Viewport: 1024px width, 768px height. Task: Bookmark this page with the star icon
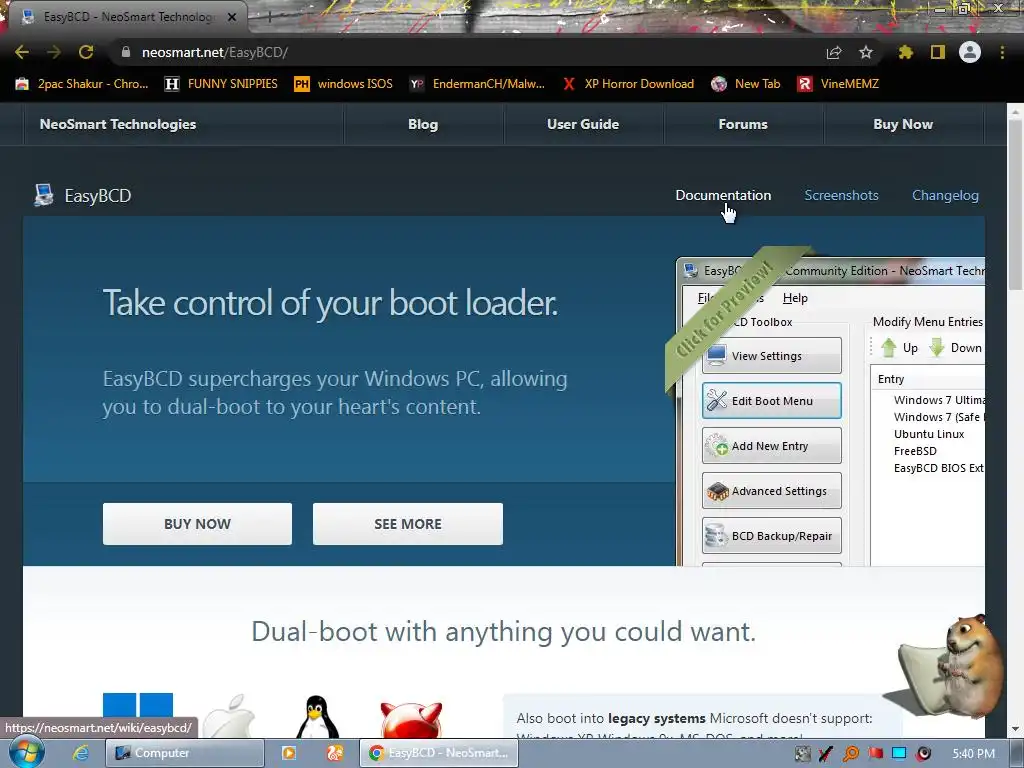(865, 52)
